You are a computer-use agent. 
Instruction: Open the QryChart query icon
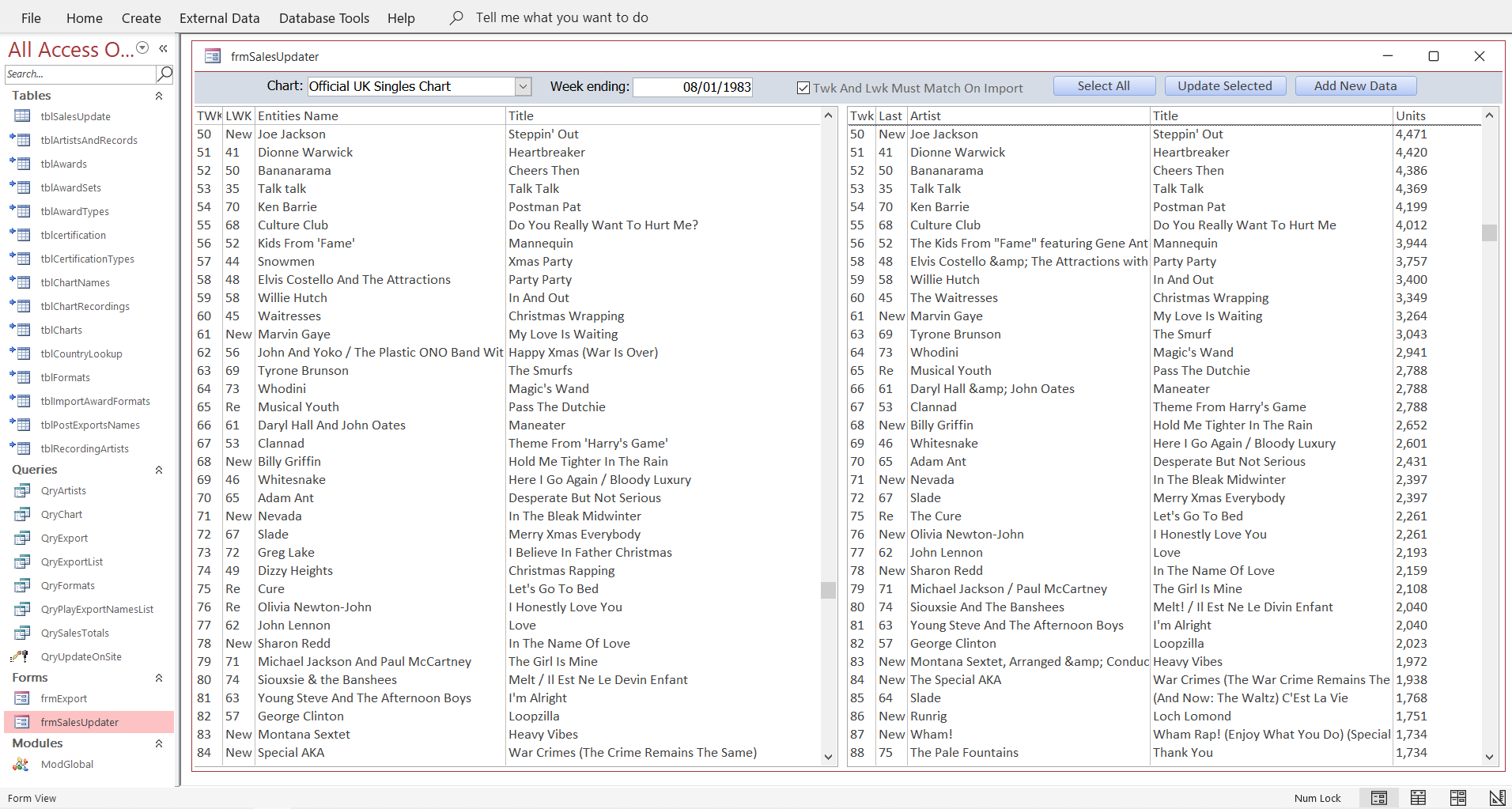pyautogui.click(x=22, y=515)
